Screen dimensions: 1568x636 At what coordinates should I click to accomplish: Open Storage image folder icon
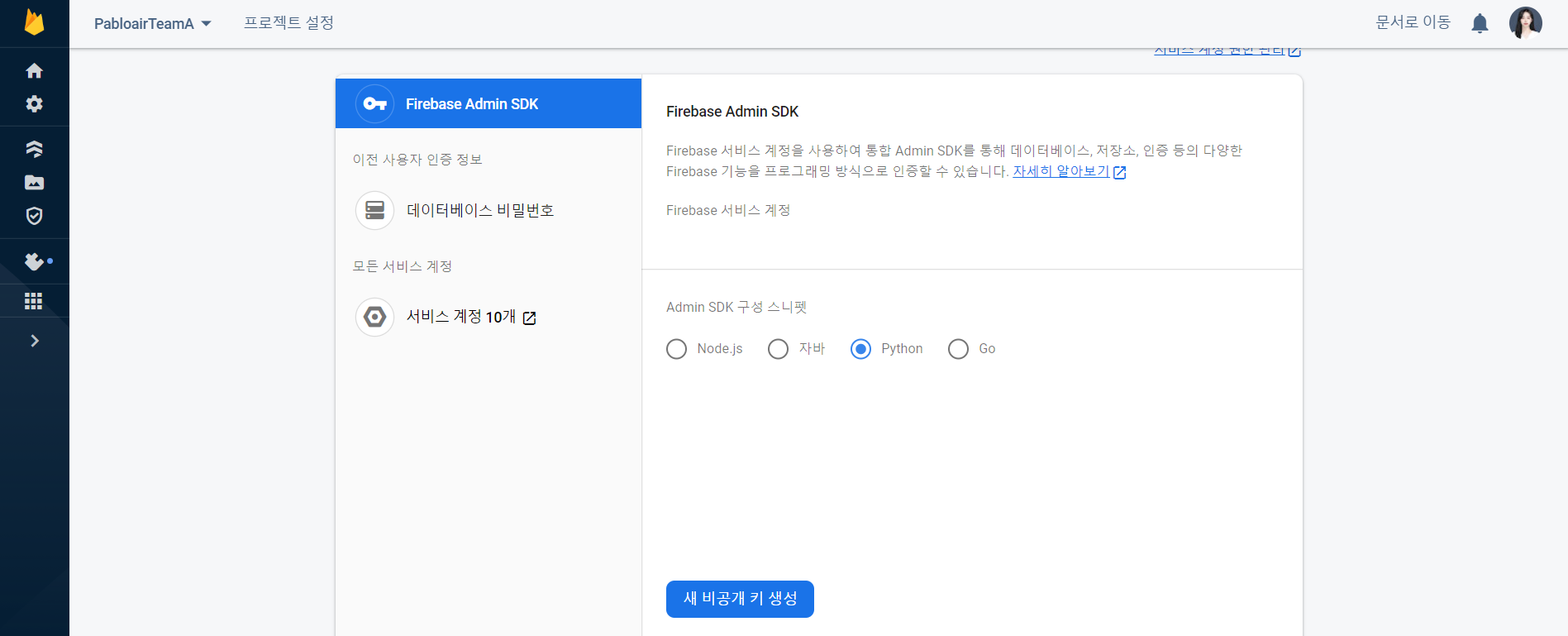click(x=34, y=182)
